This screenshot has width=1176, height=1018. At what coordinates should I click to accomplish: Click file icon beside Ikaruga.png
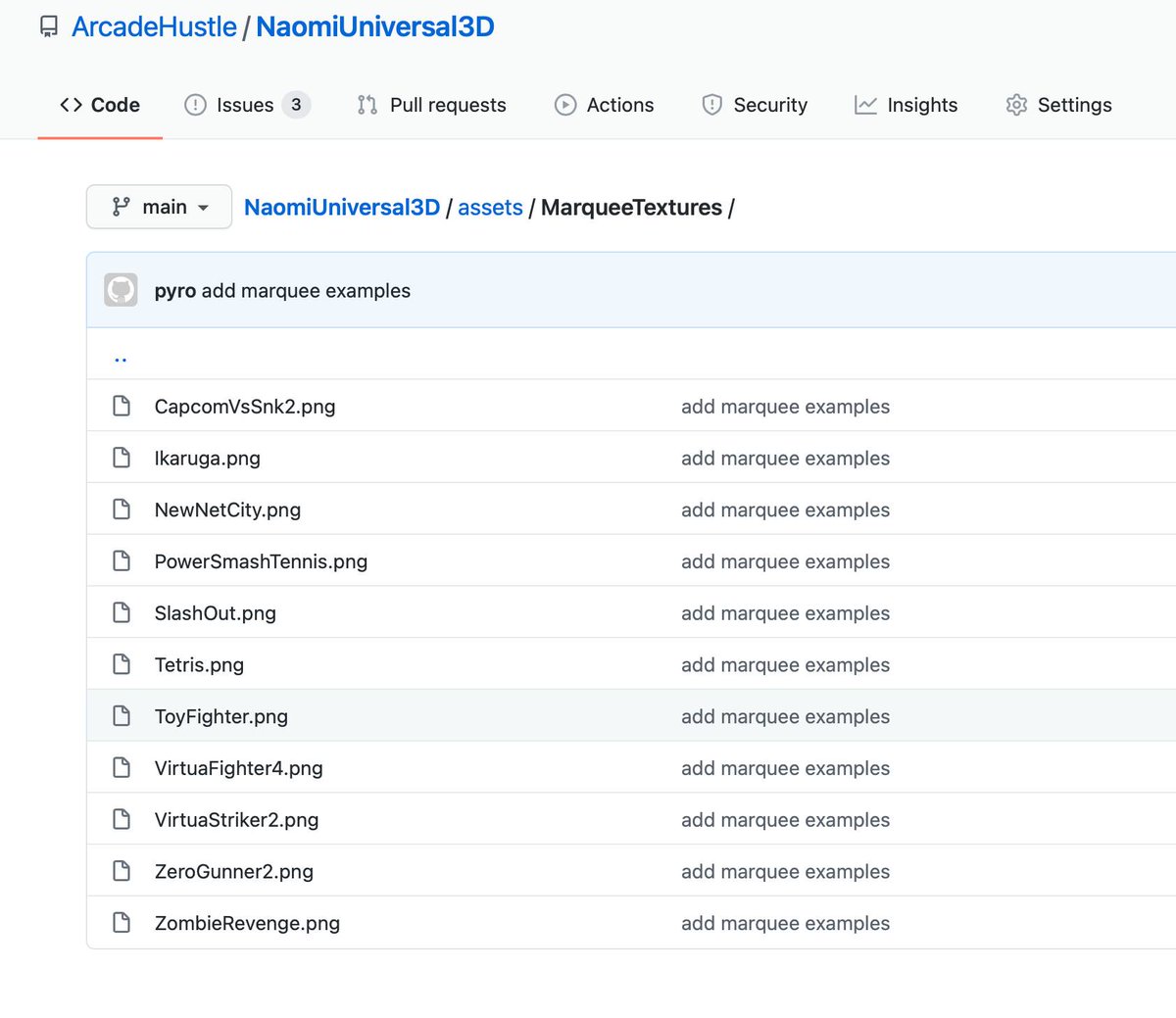(122, 458)
